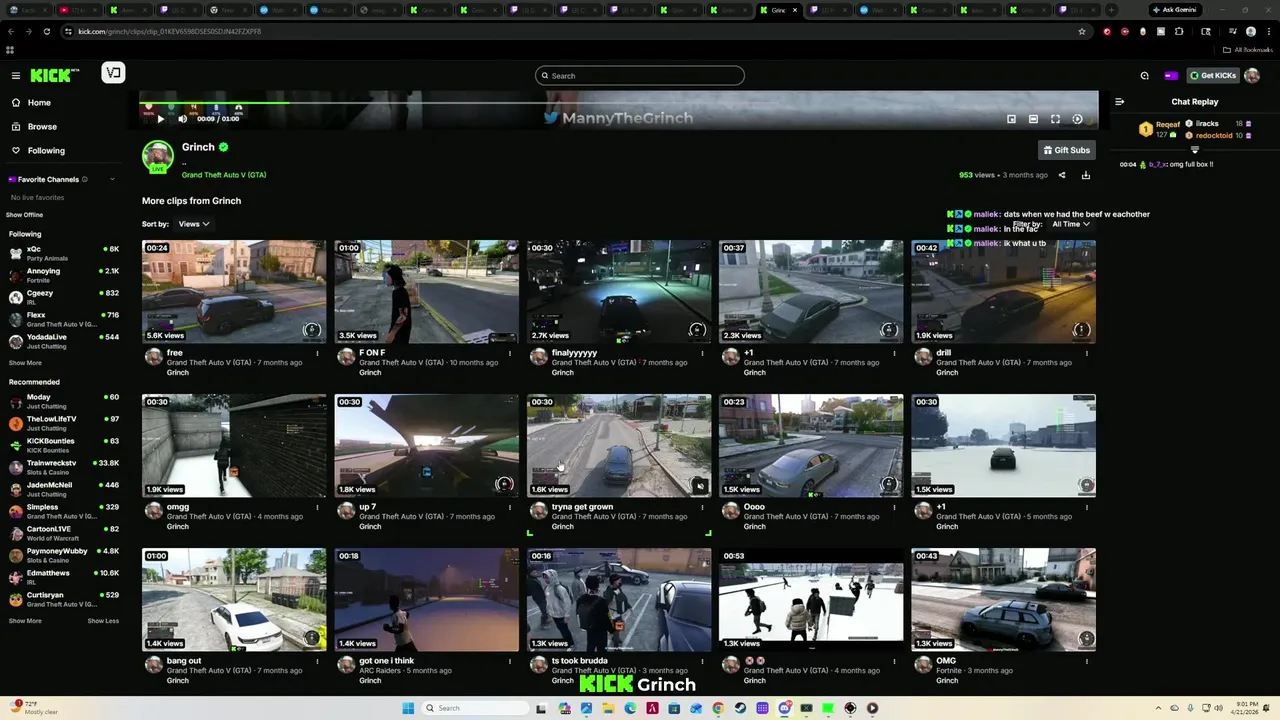This screenshot has width=1280, height=720.
Task: Open the sidebar hamburger menu
Action: click(x=16, y=76)
